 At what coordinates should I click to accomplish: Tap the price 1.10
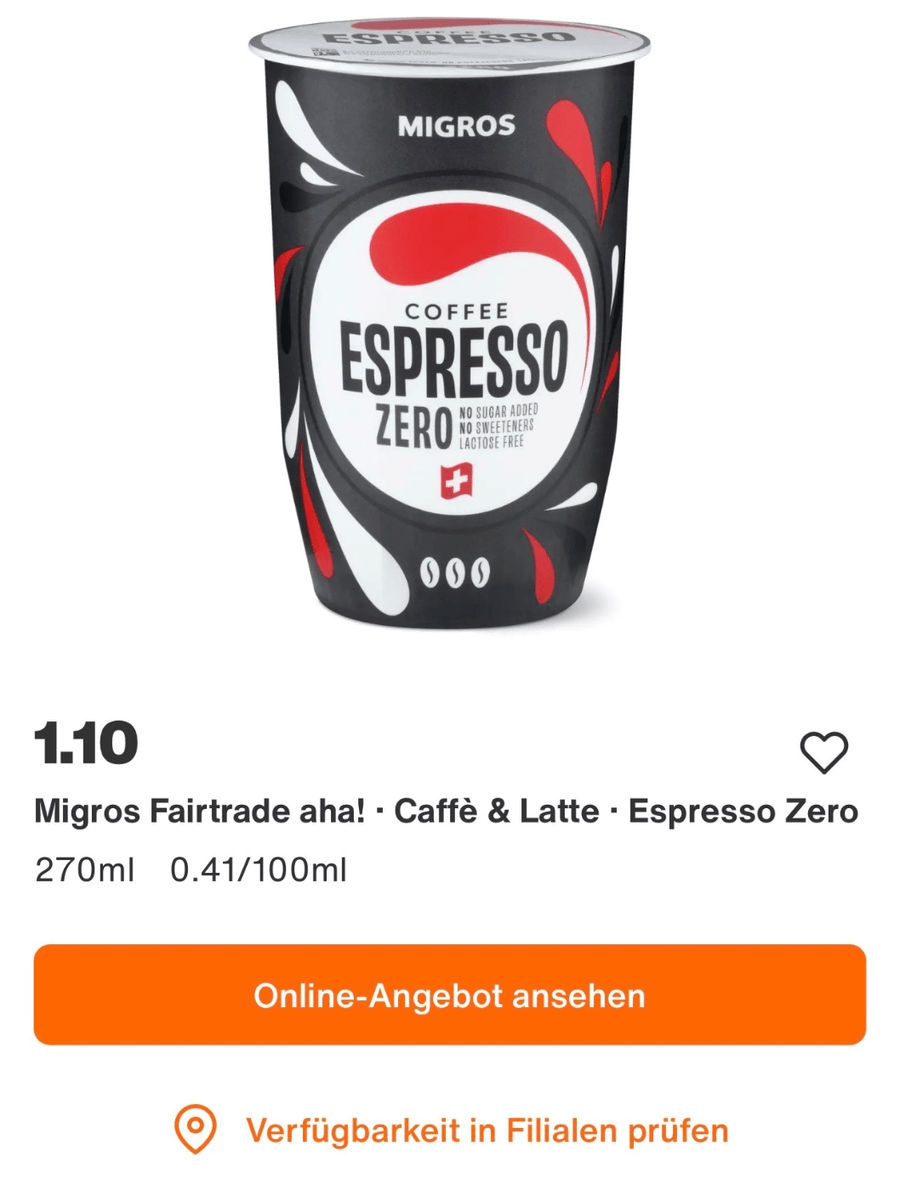point(86,743)
